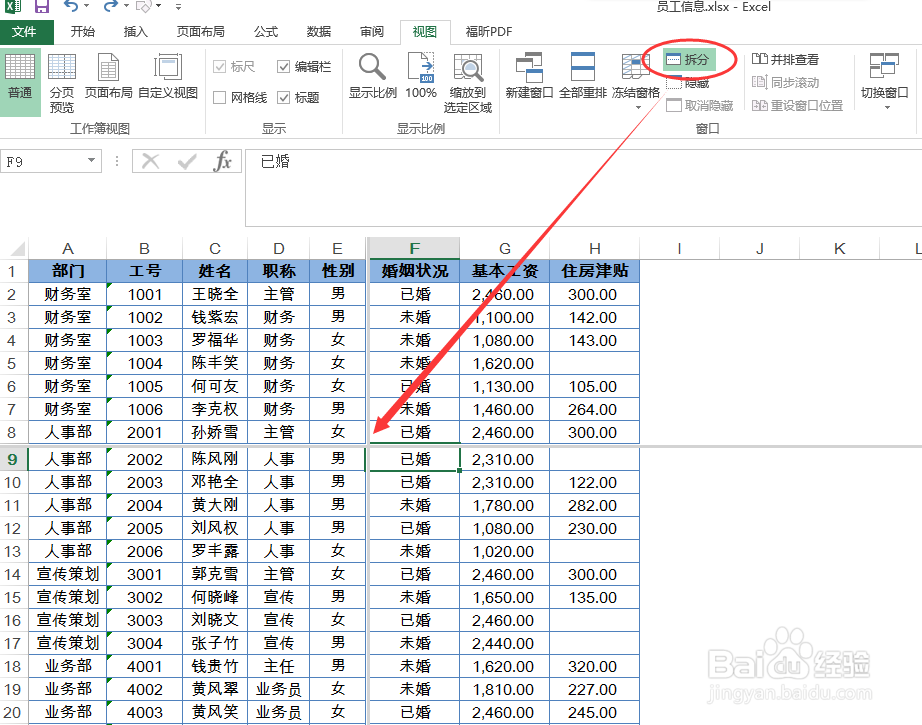The image size is (922, 725).
Task: Click cell with name 张子竹
Action: pyautogui.click(x=215, y=643)
